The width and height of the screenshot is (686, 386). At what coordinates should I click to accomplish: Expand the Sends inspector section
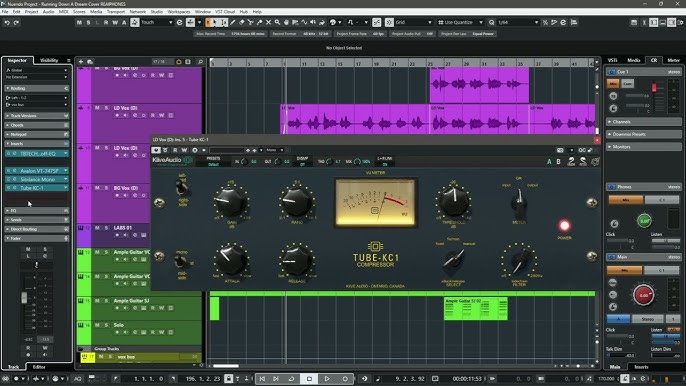coord(37,220)
